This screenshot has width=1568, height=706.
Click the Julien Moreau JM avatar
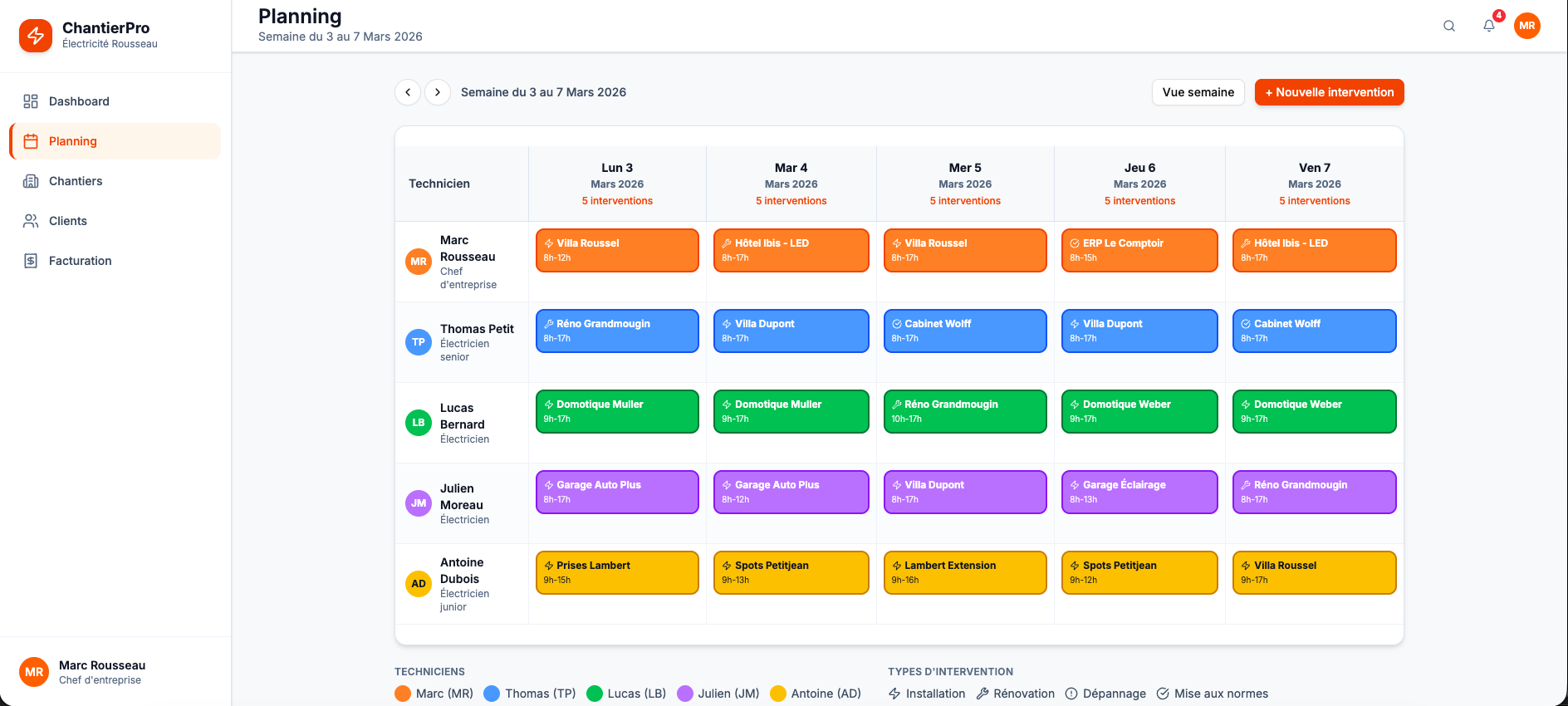point(419,503)
